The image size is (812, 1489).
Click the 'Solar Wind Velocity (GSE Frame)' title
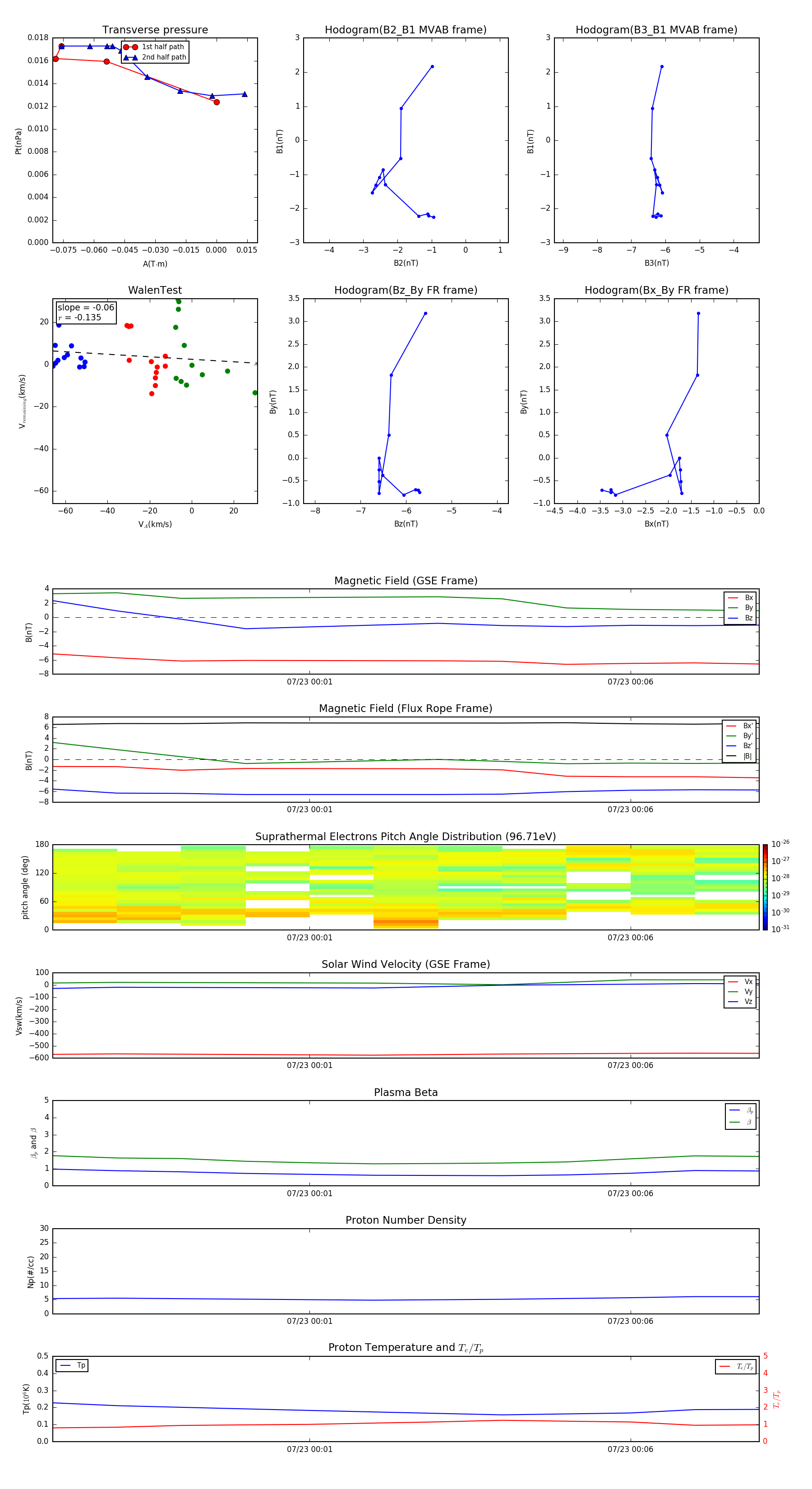coord(406,965)
